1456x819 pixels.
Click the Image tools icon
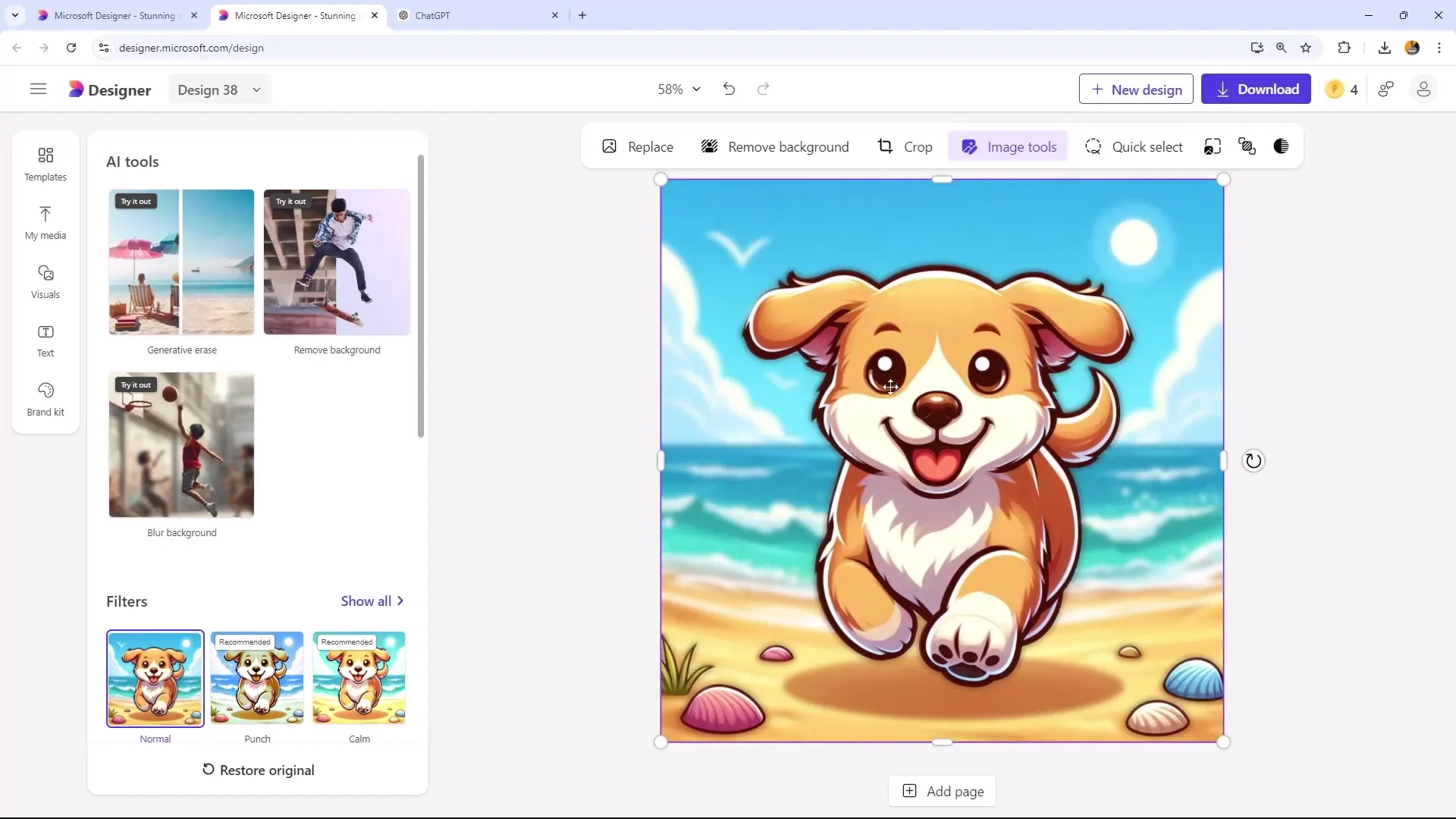[968, 147]
